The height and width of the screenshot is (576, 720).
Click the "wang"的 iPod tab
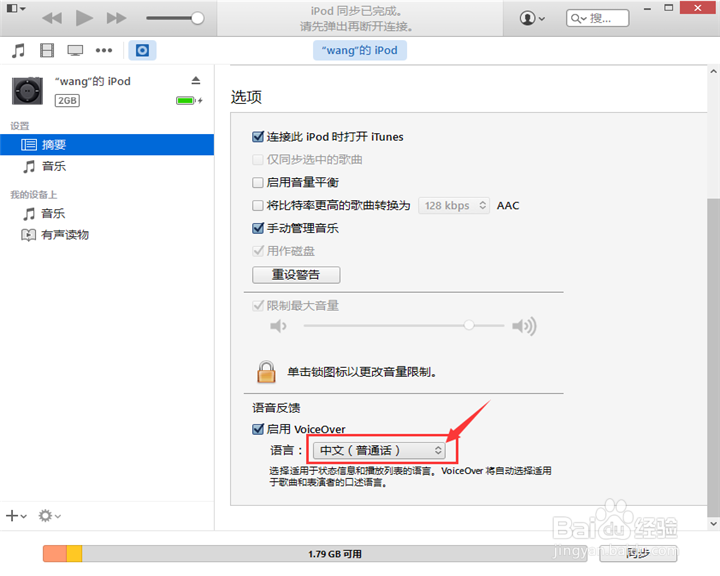[360, 50]
